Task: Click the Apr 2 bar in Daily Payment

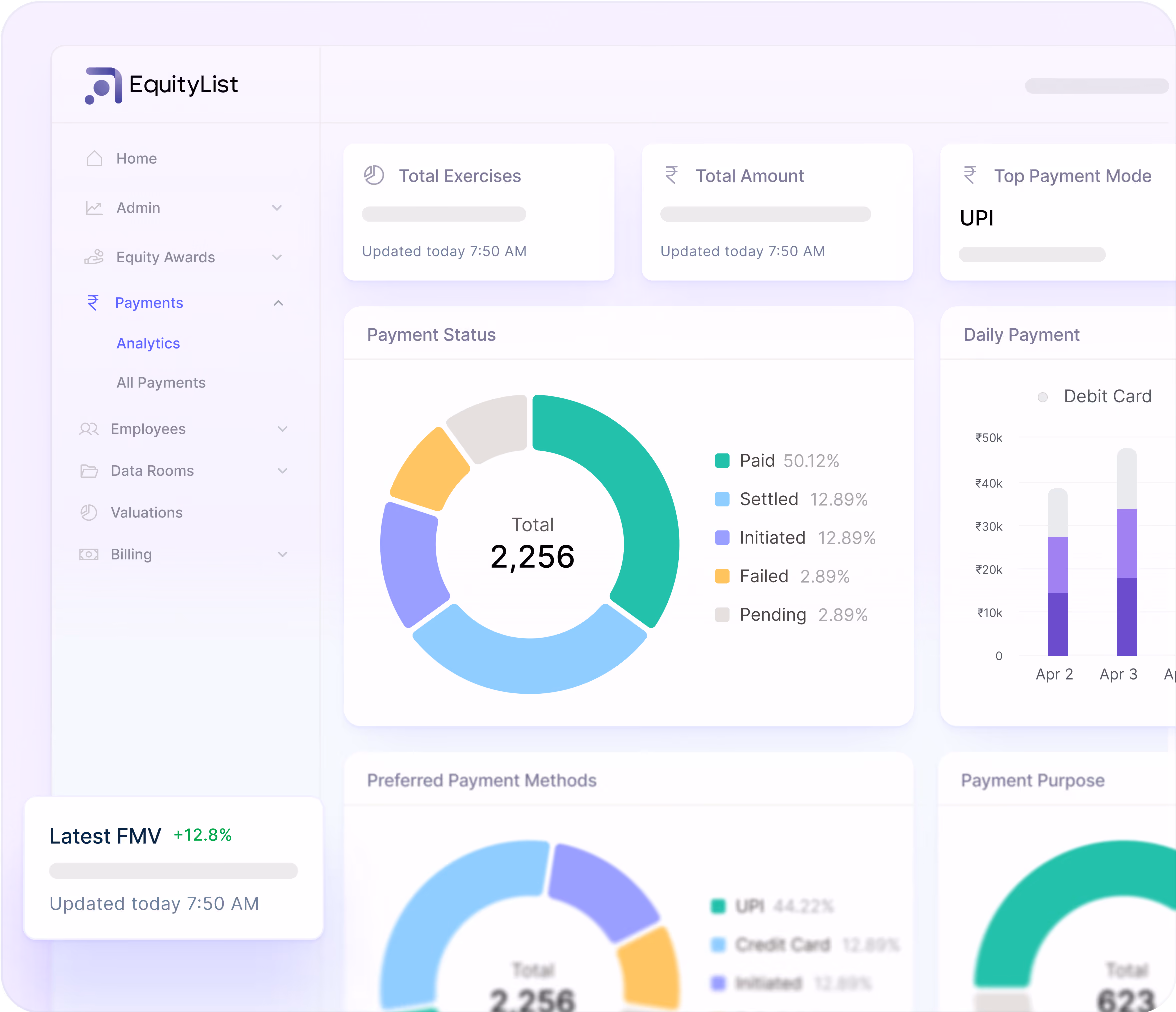Action: [1058, 572]
